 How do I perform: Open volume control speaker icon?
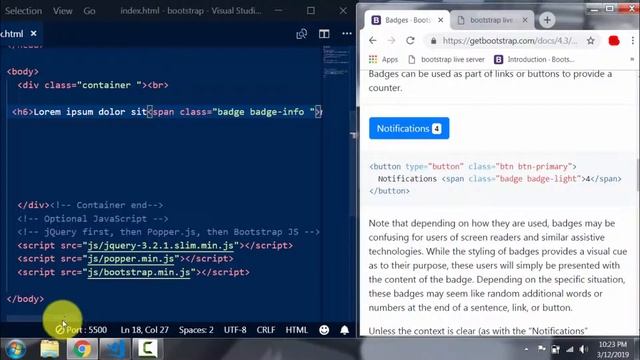[x=583, y=349]
